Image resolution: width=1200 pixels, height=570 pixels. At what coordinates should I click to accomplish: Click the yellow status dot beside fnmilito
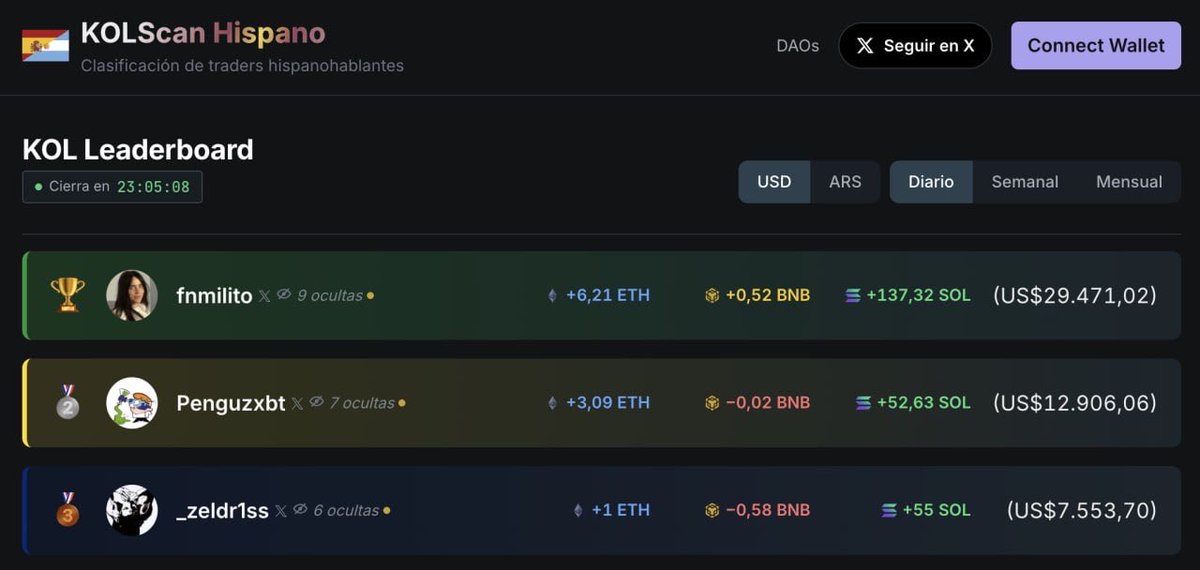pos(371,296)
